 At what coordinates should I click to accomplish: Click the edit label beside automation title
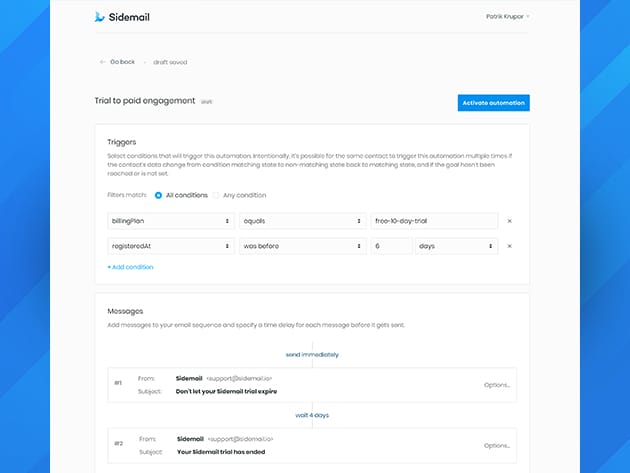(x=207, y=102)
